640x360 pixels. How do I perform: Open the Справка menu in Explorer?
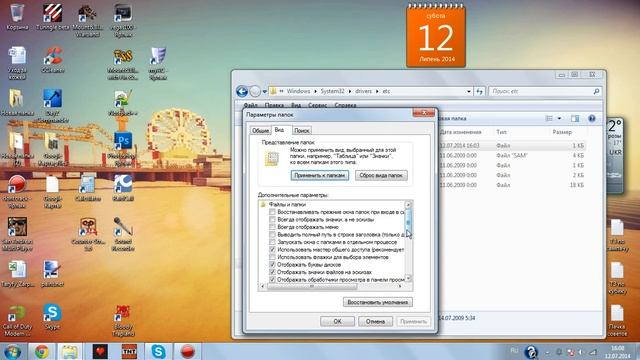(x=345, y=105)
